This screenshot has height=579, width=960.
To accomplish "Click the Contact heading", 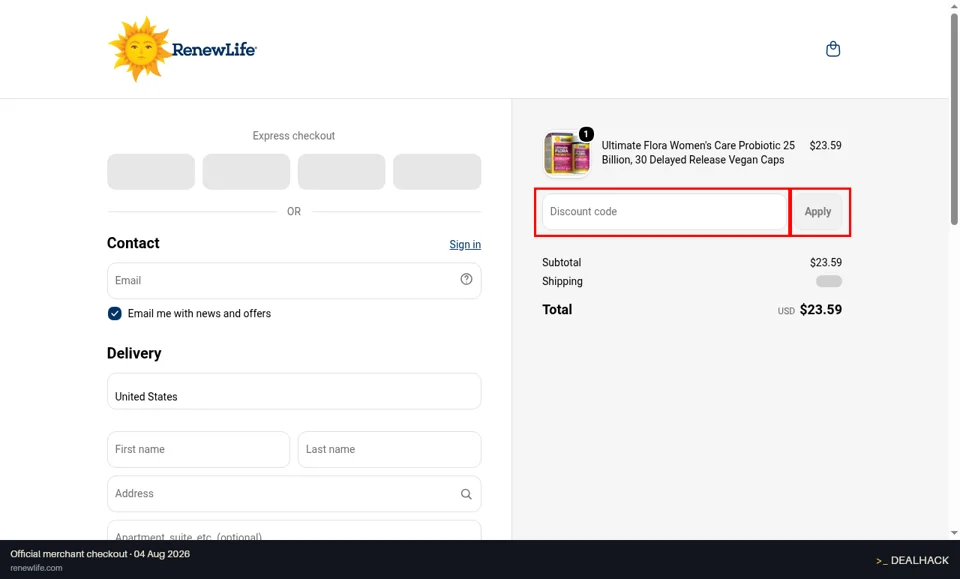I will coord(133,243).
